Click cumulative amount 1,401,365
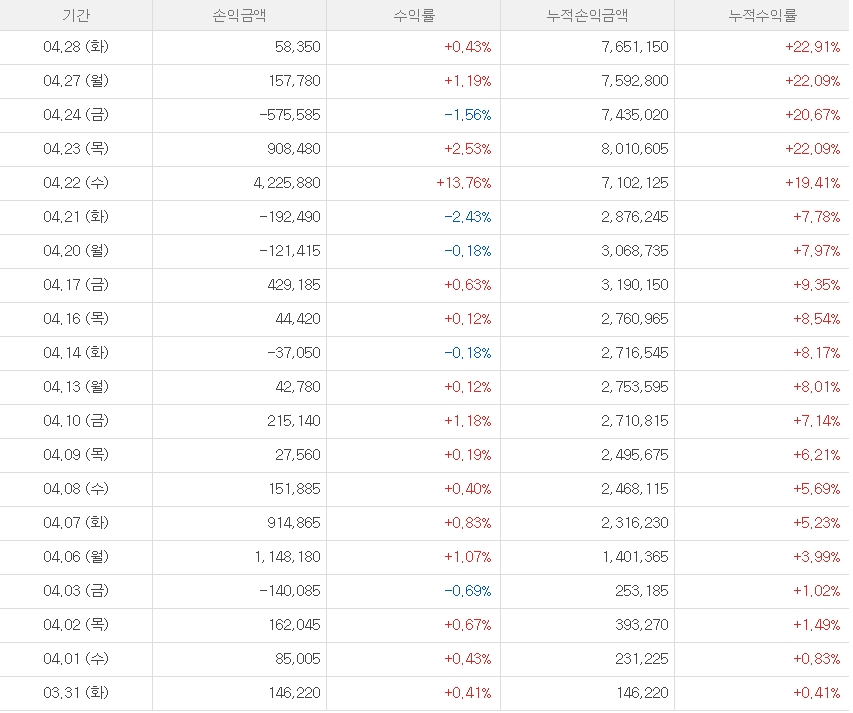Screen dimensions: 853x713 pos(635,556)
